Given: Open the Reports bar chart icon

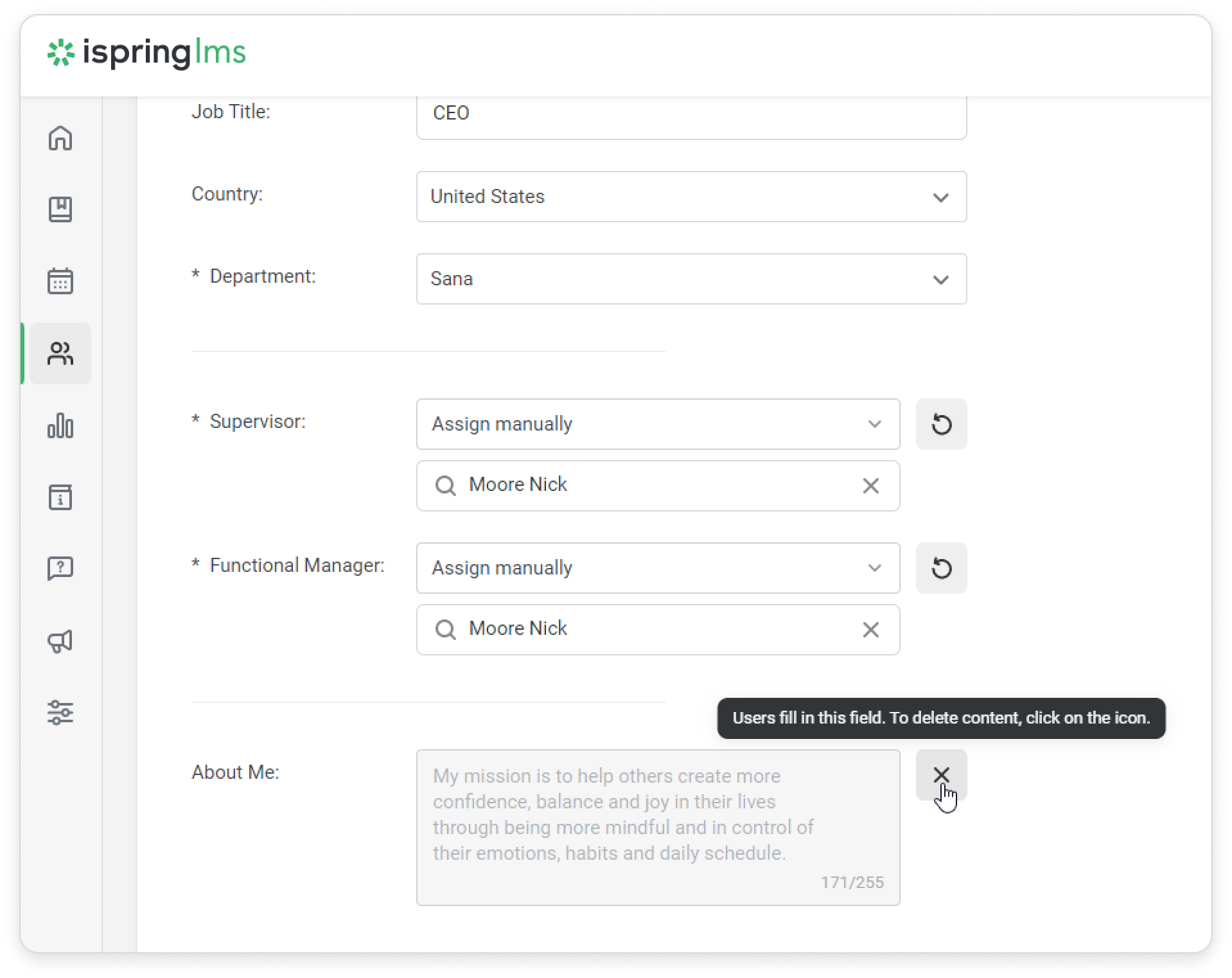Looking at the screenshot, I should pos(60,425).
